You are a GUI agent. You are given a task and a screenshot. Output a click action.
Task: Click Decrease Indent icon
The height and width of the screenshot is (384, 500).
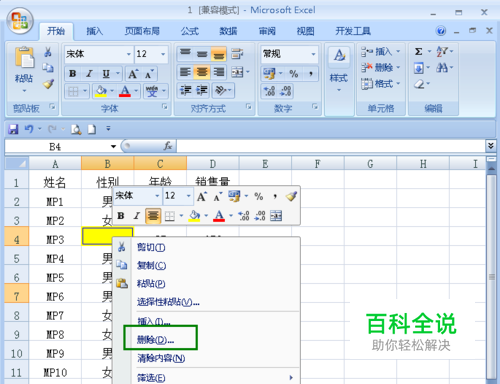click(x=185, y=90)
